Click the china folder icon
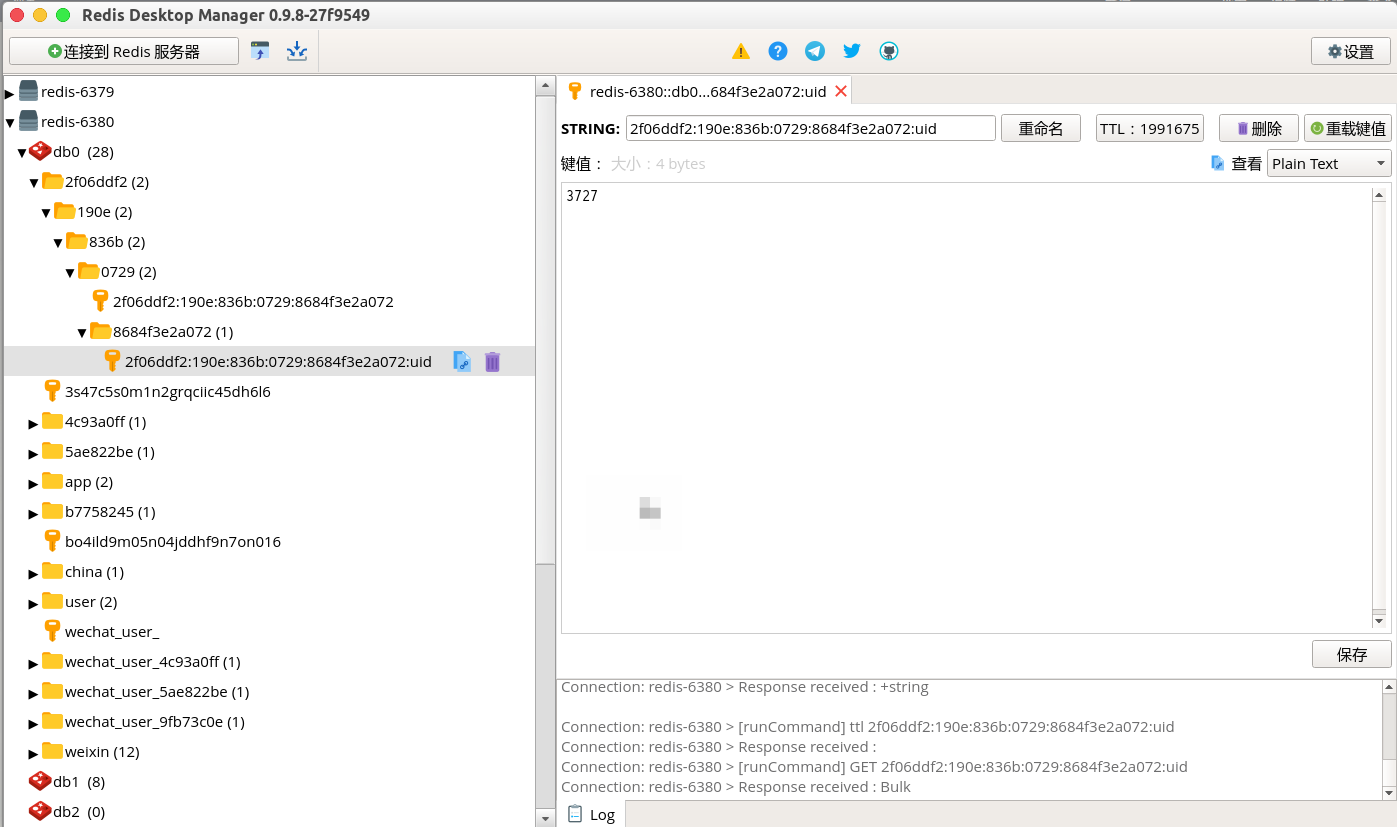 coord(52,570)
